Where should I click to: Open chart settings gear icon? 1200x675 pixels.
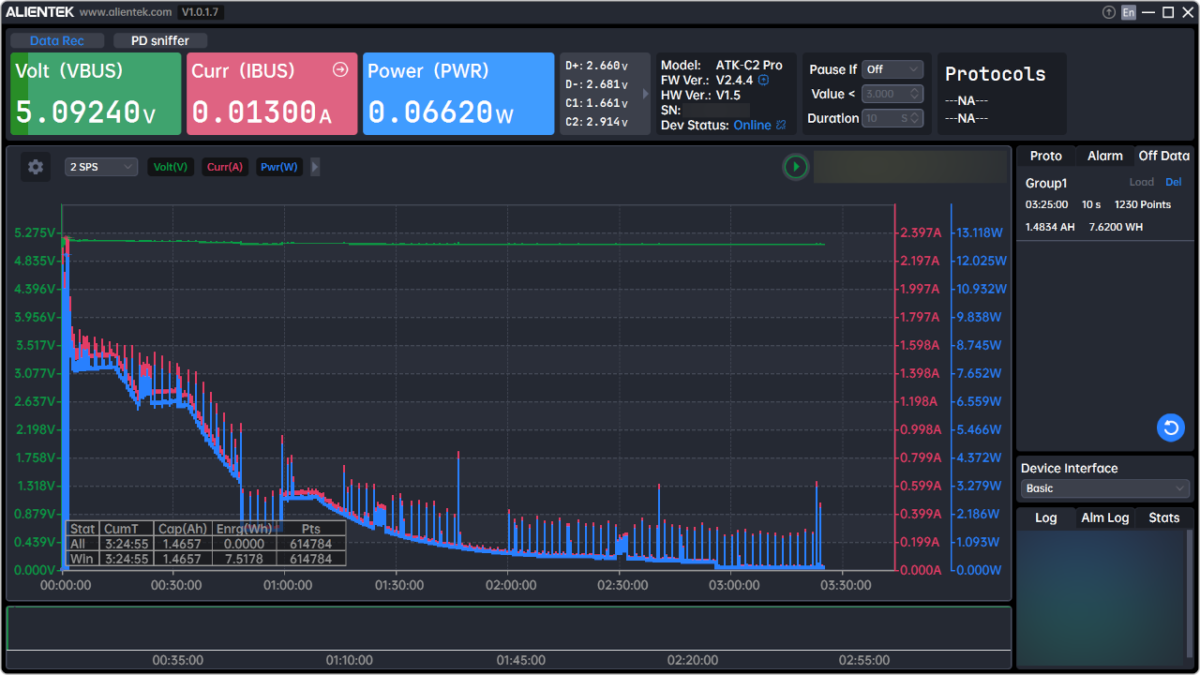[x=36, y=167]
